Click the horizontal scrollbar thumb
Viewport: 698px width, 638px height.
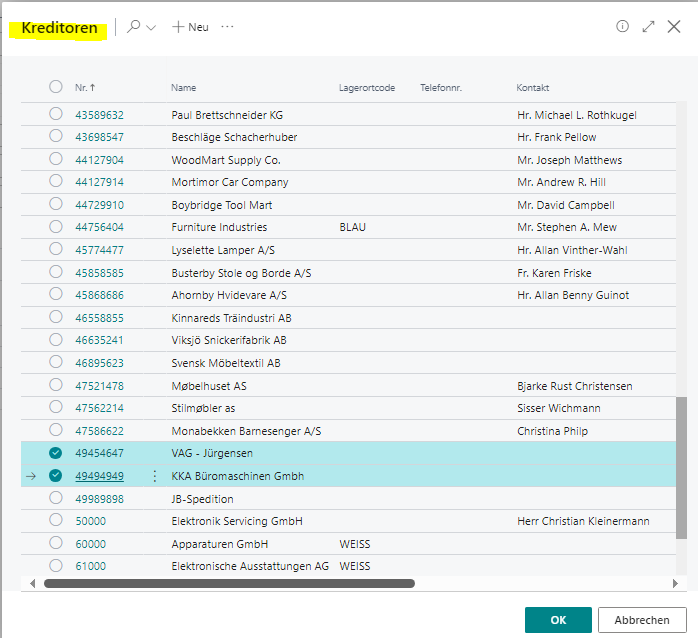click(x=229, y=583)
